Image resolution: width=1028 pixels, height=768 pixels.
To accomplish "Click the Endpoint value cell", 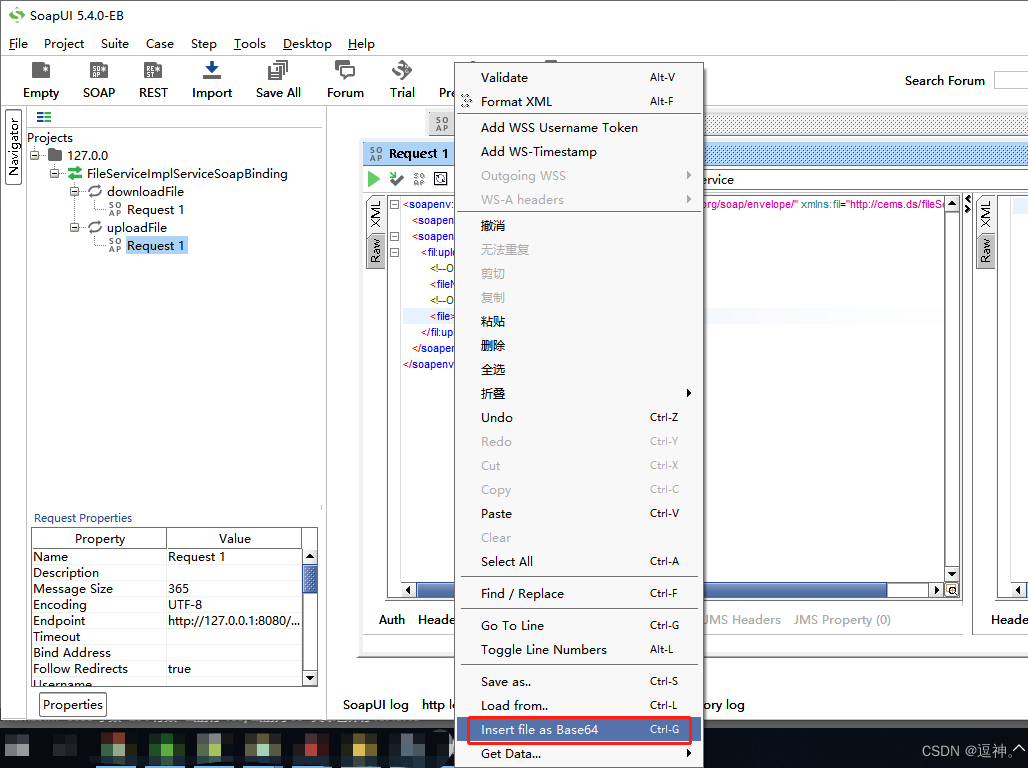I will 234,620.
